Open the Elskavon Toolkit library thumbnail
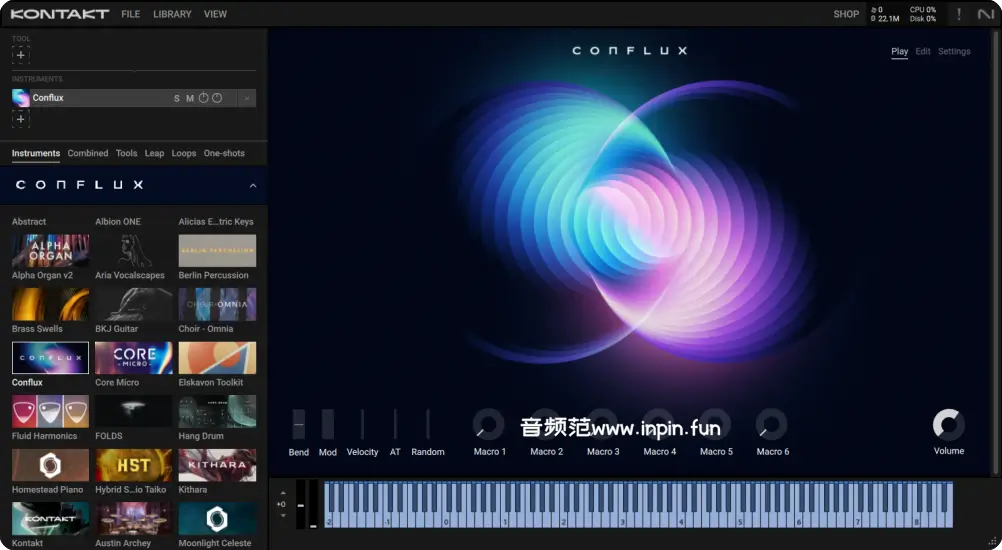 (x=217, y=358)
